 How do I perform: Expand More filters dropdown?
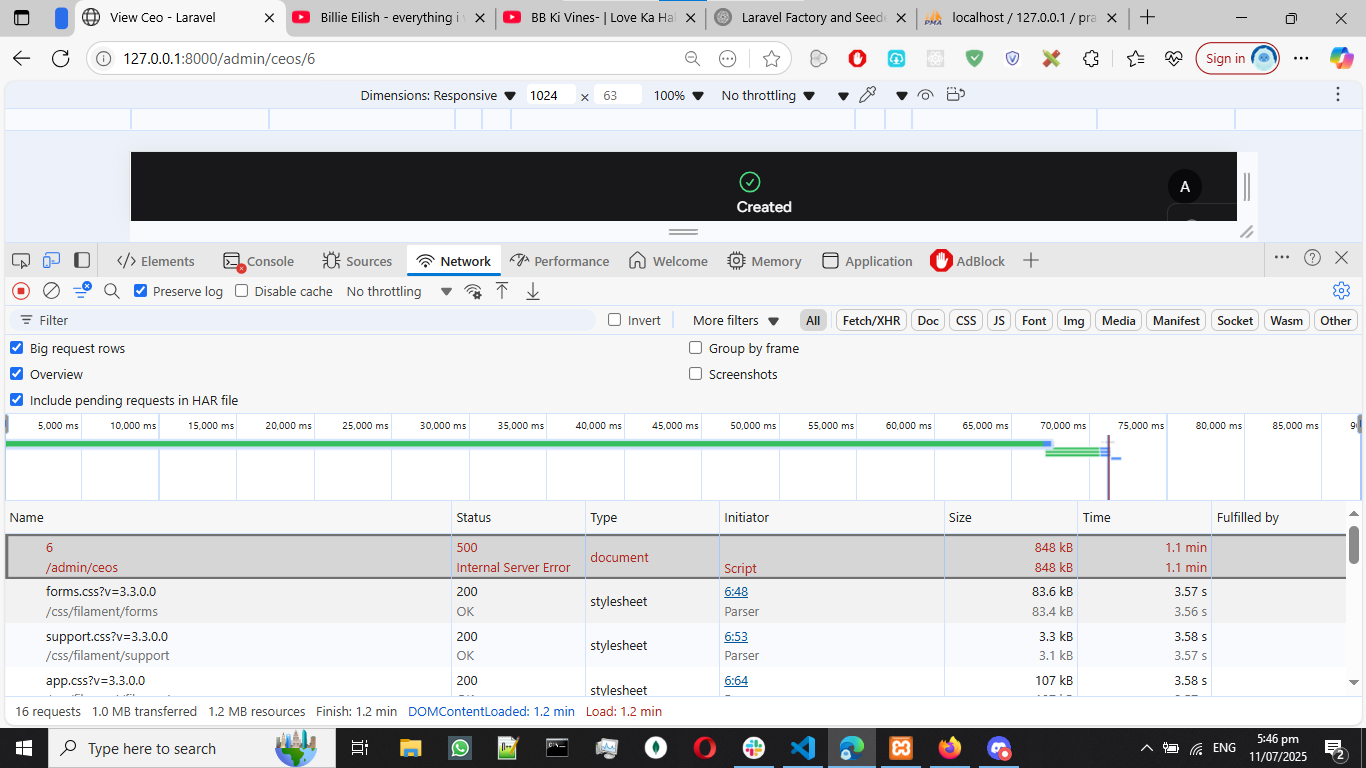click(x=736, y=320)
